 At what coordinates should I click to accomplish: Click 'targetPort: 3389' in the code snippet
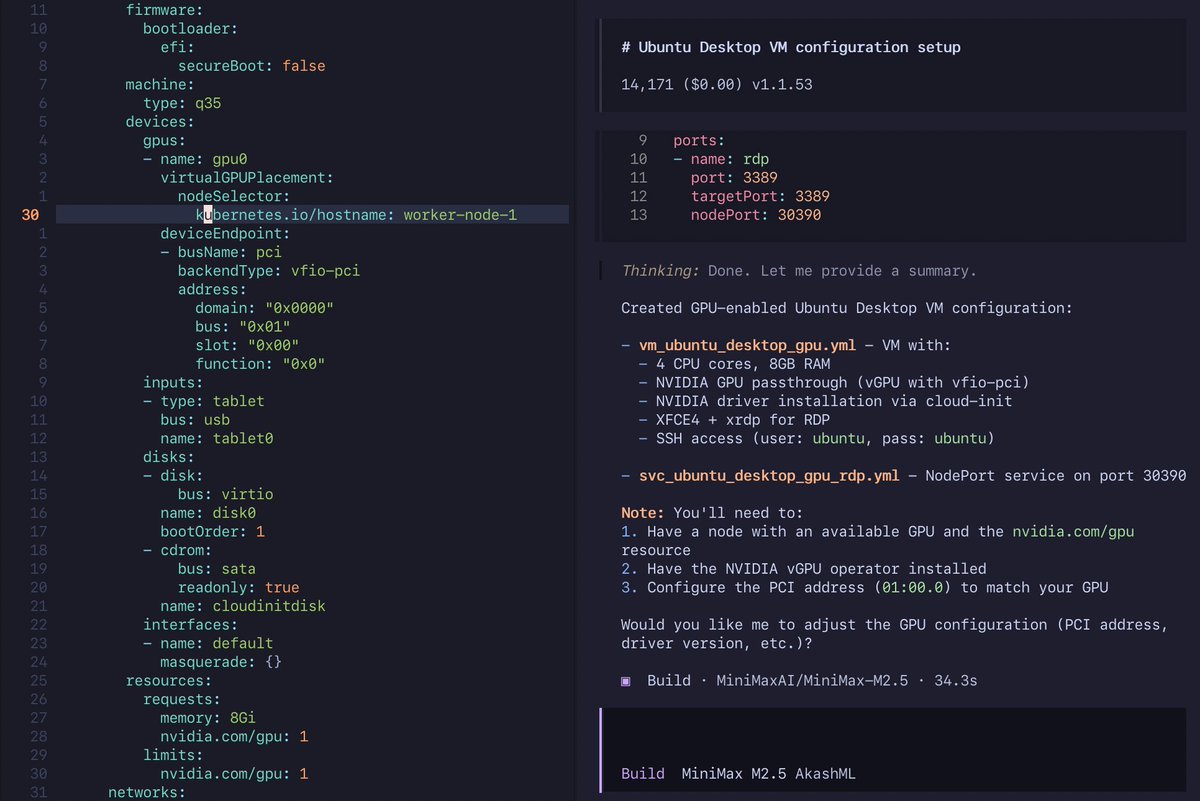[760, 196]
